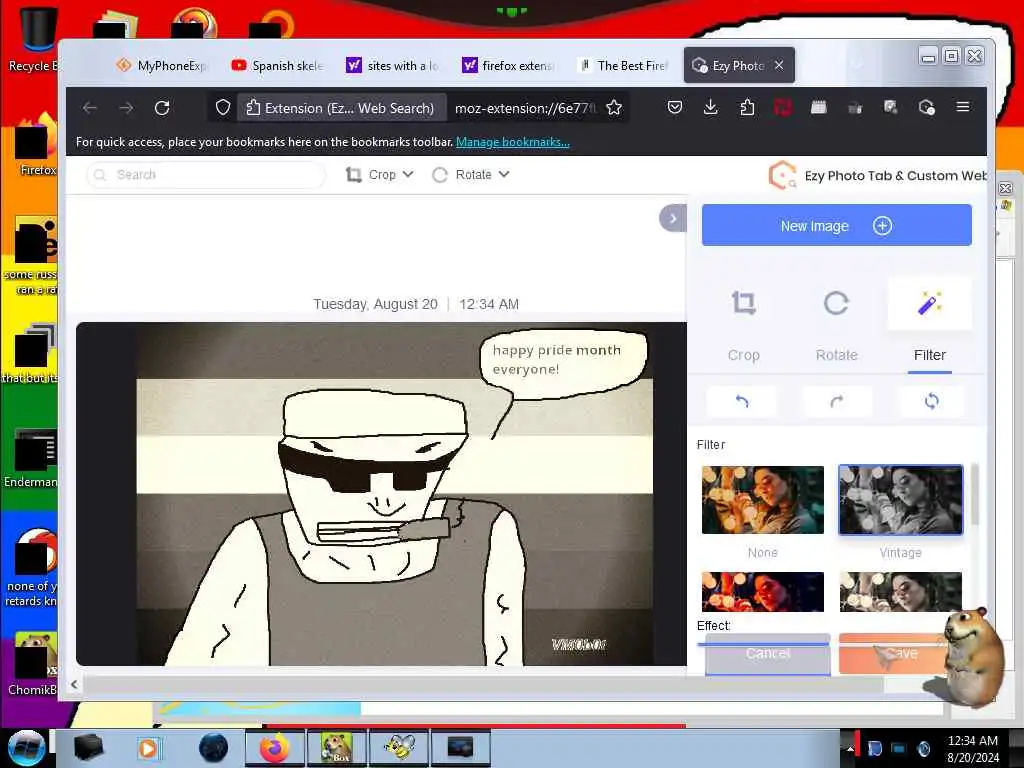
Task: Close the Ezy Photo tab
Action: tap(779, 65)
